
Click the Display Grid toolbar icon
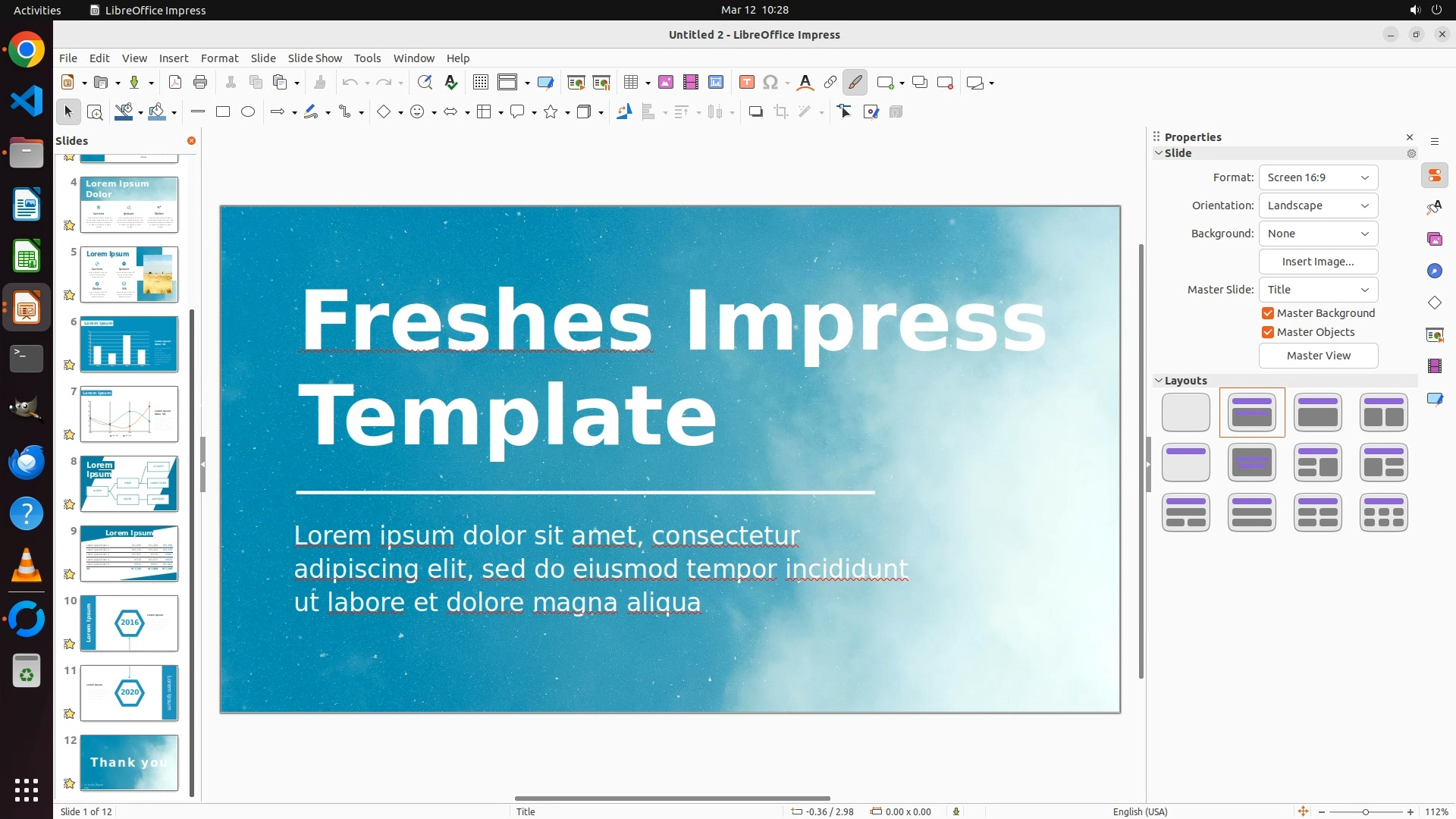coord(481,83)
